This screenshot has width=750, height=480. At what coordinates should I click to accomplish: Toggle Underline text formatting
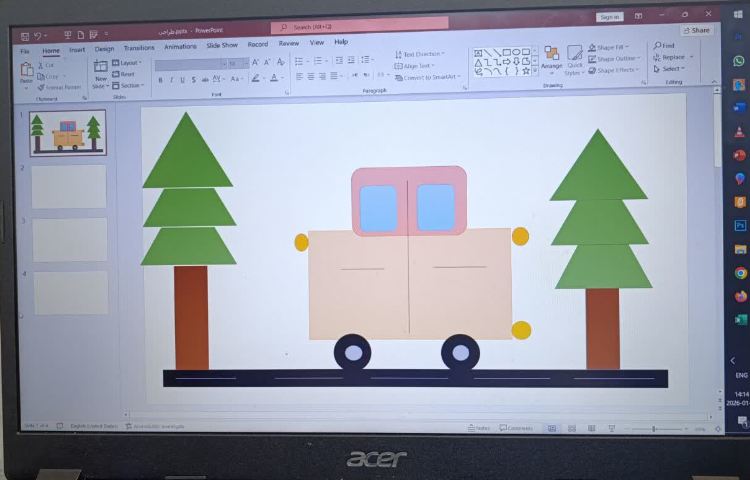click(182, 79)
